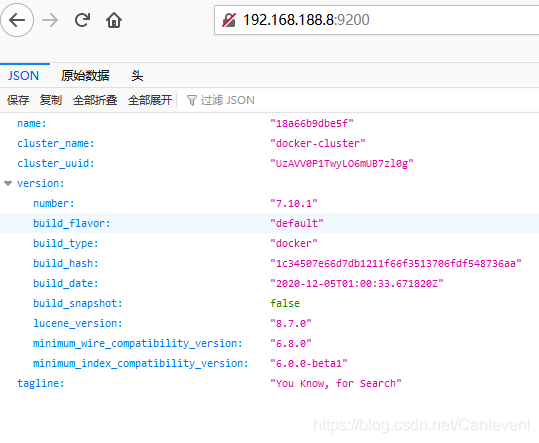
Task: Click the version number value "7.10.1"
Action: pyautogui.click(x=294, y=203)
